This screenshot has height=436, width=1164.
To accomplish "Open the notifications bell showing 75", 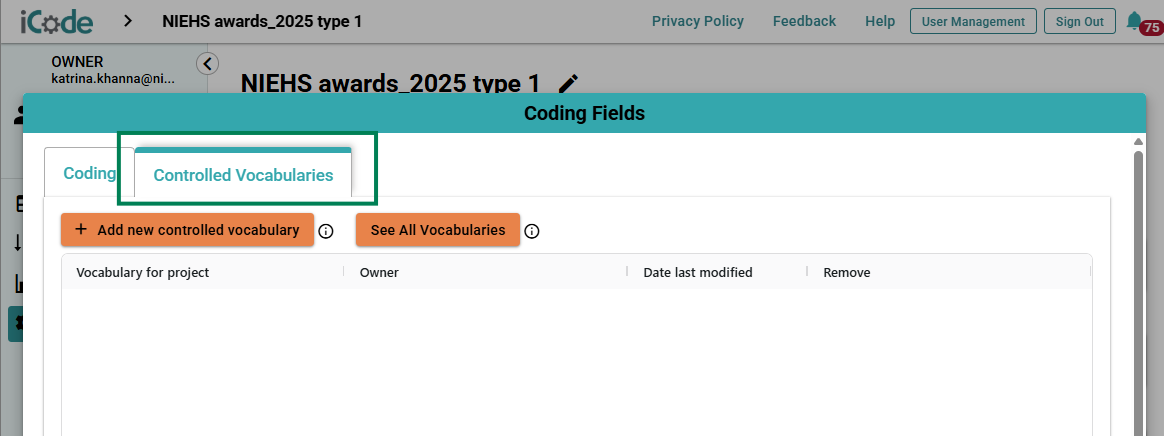I will click(x=1142, y=22).
